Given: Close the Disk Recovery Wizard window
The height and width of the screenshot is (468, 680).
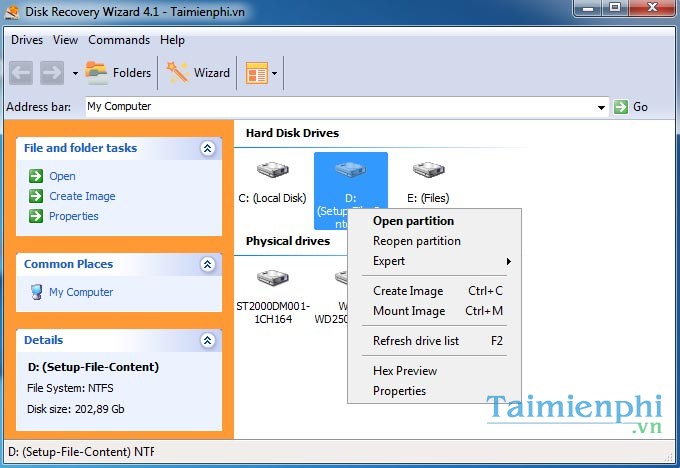Looking at the screenshot, I should [x=652, y=8].
